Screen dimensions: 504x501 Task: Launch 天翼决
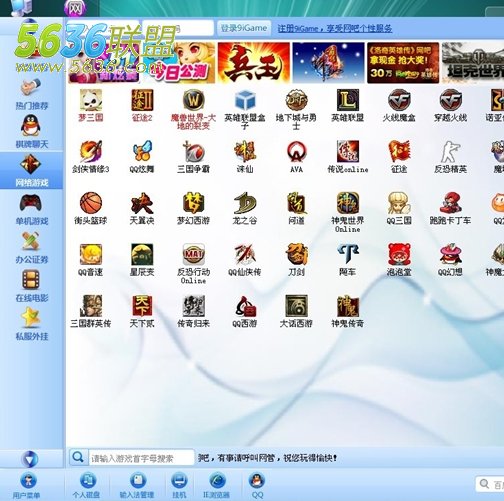coord(142,208)
